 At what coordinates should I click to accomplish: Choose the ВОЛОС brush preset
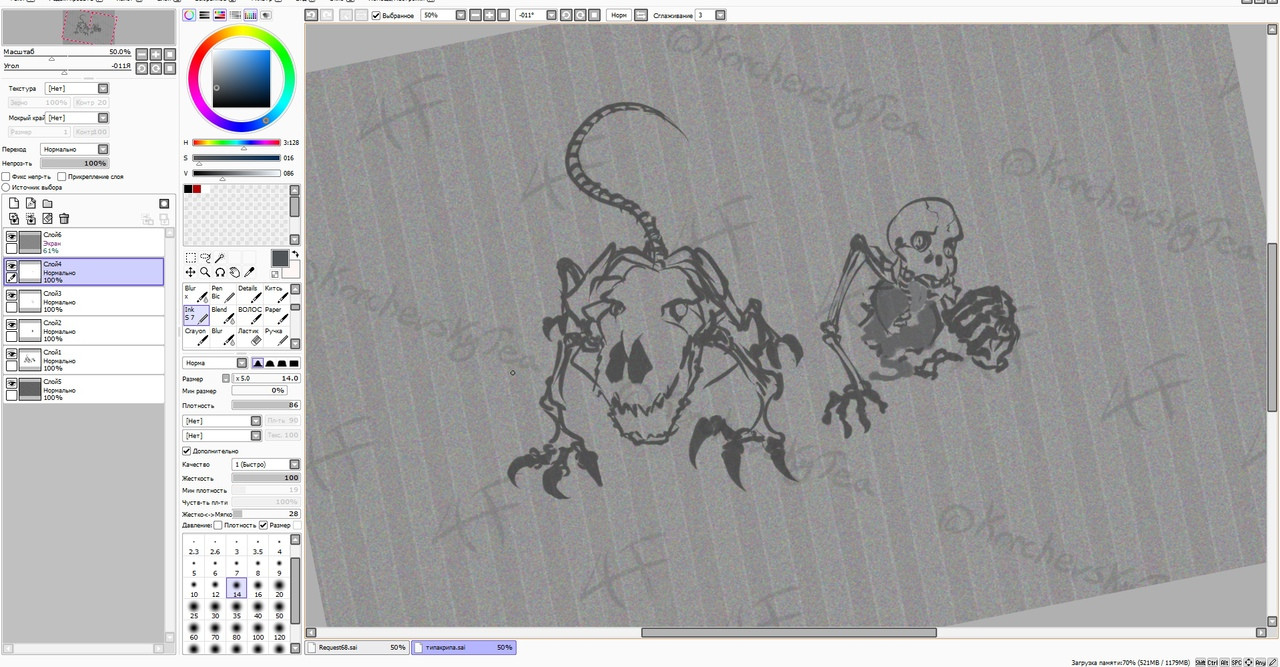[x=249, y=315]
